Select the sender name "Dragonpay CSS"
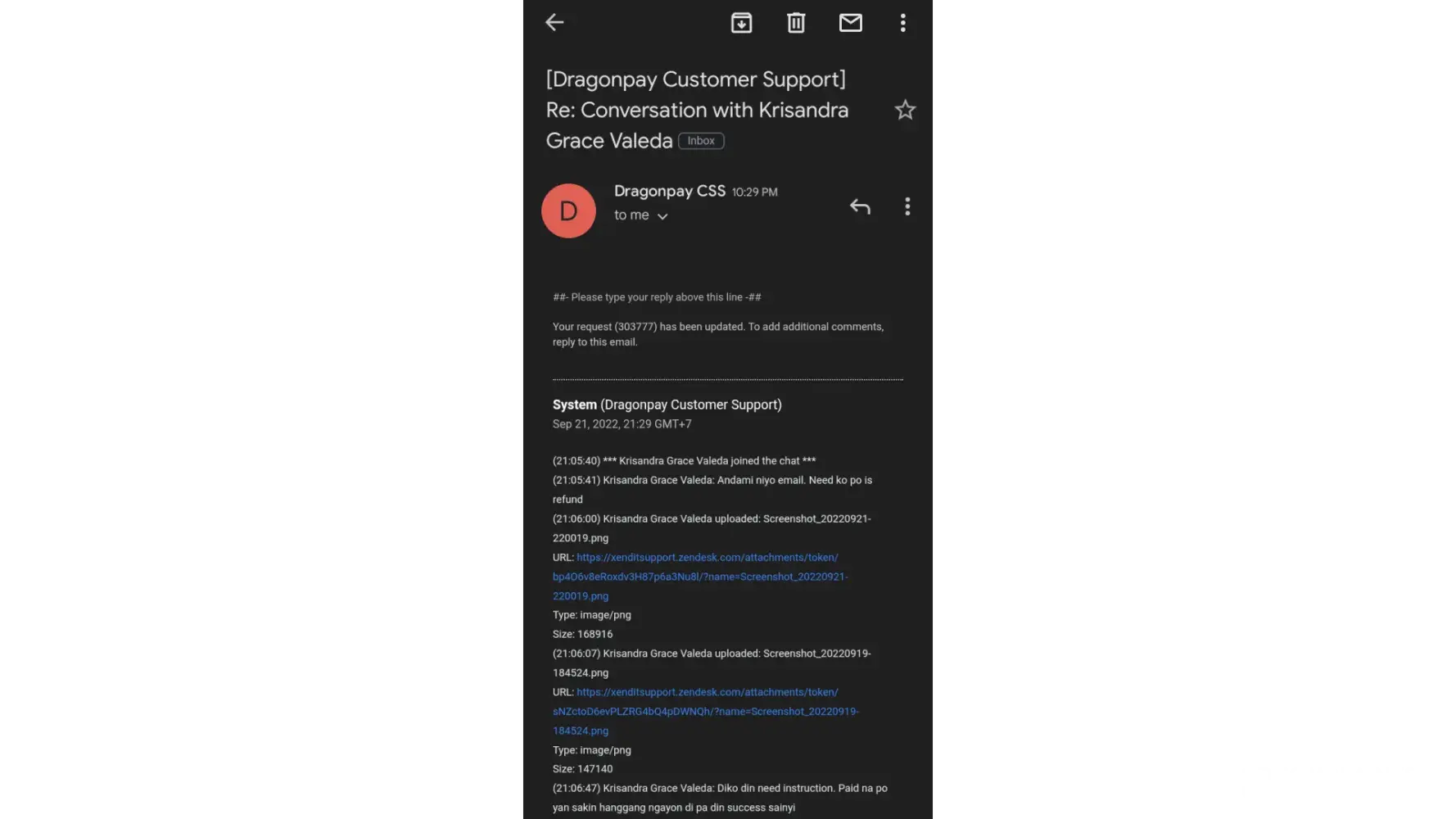1456x819 pixels. tap(670, 191)
